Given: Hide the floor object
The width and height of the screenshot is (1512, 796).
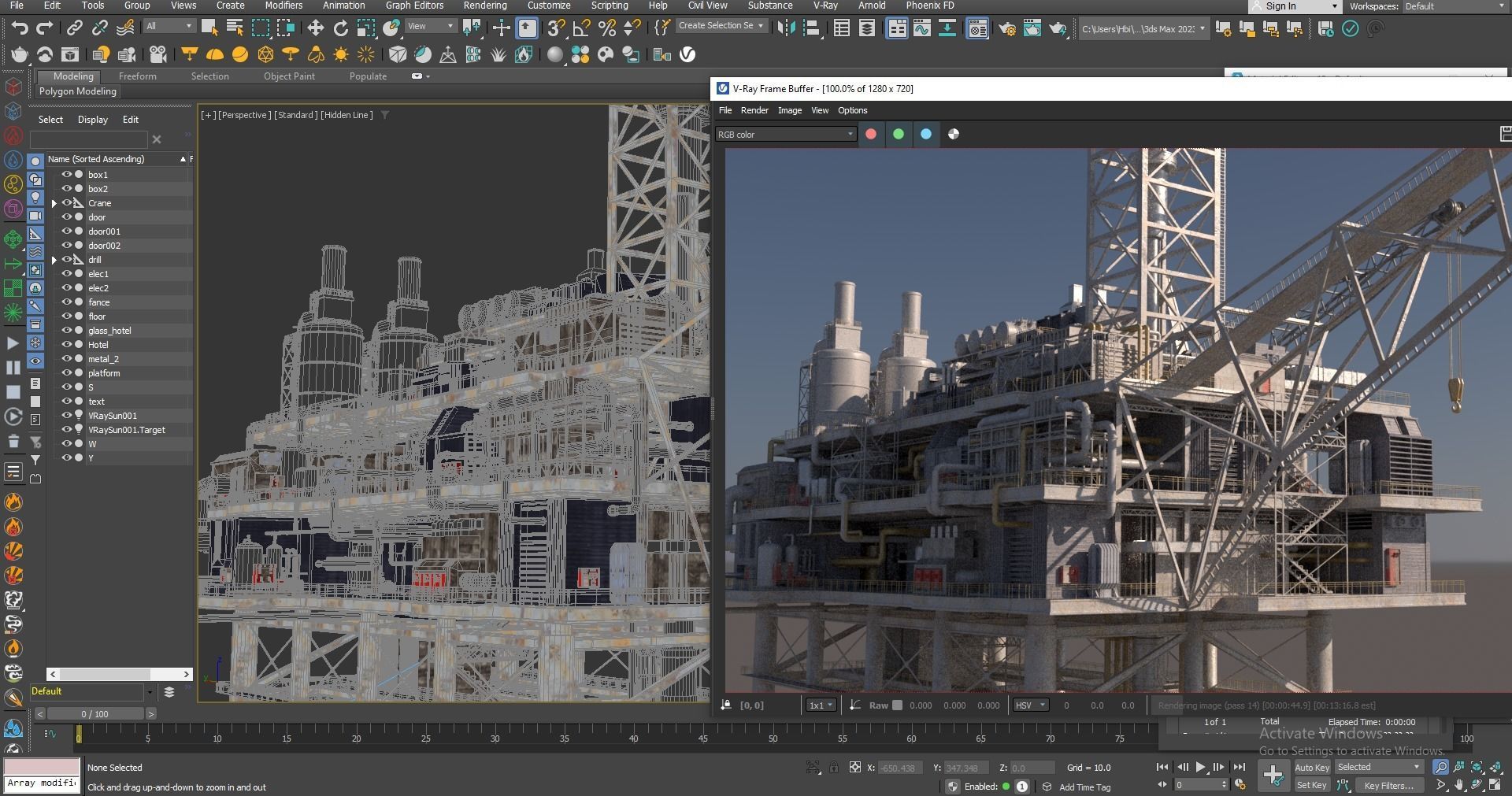Looking at the screenshot, I should coord(67,317).
